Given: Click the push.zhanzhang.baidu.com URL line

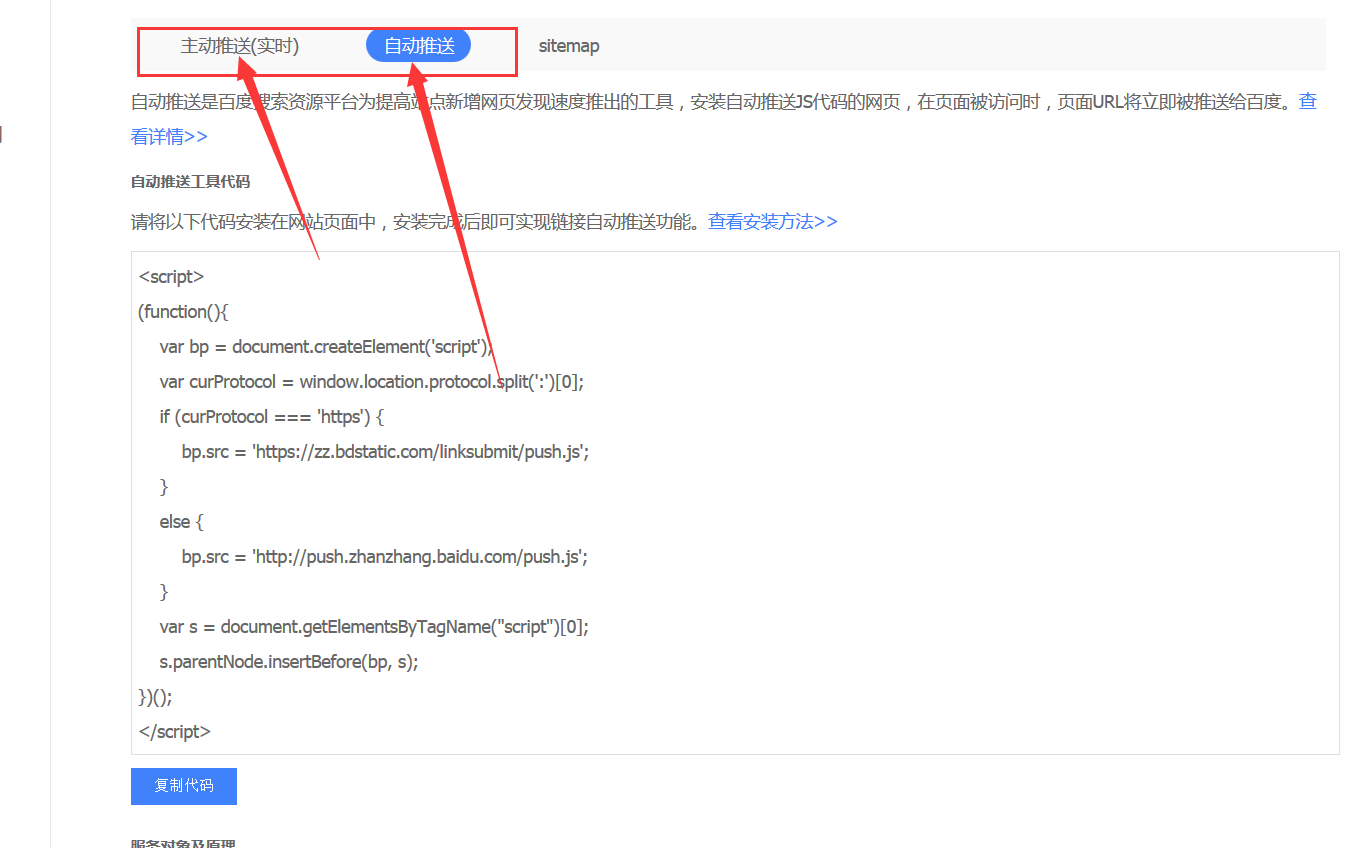Looking at the screenshot, I should click(384, 557).
